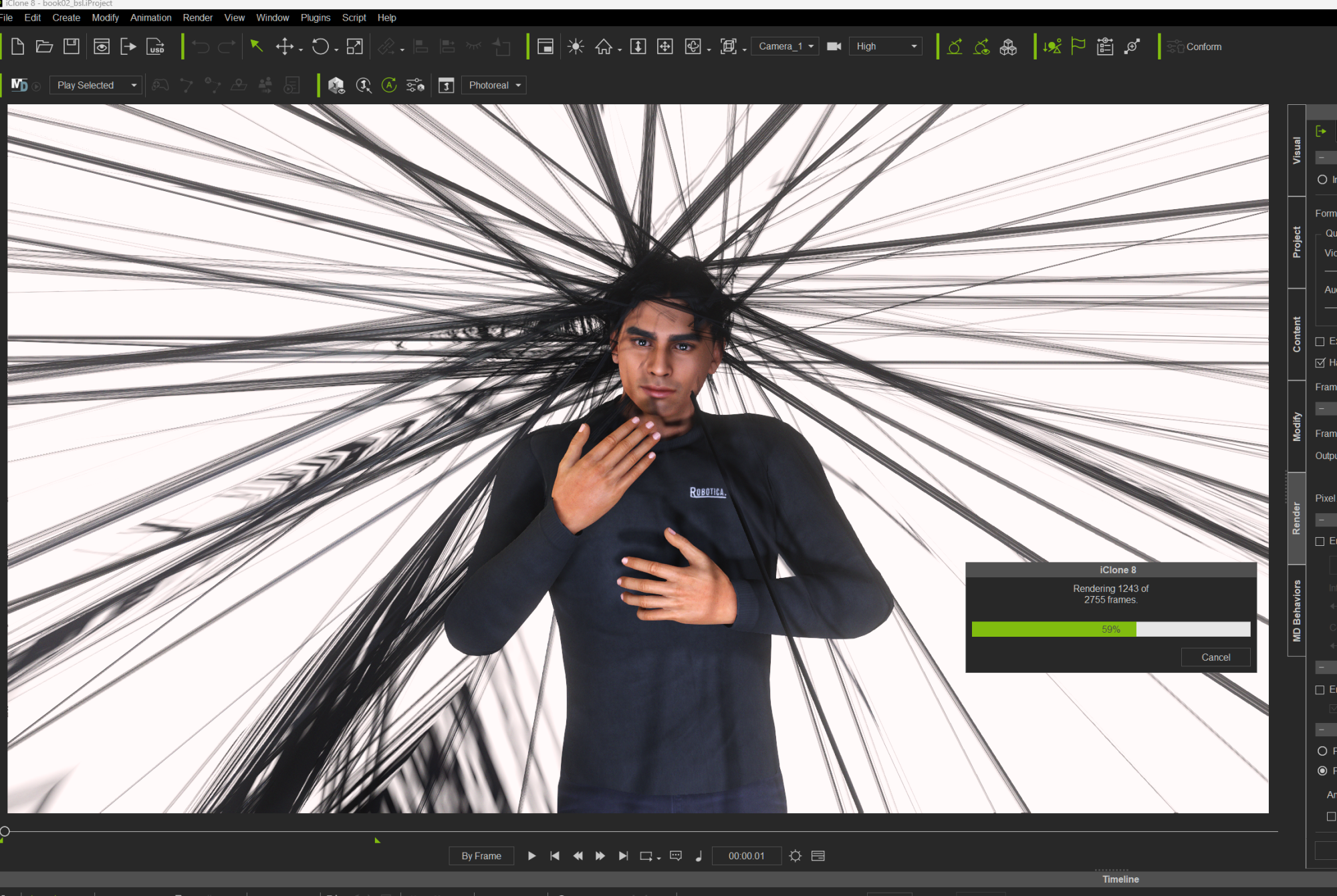1337x896 pixels.
Task: Expand the Home view options arrow
Action: [620, 50]
